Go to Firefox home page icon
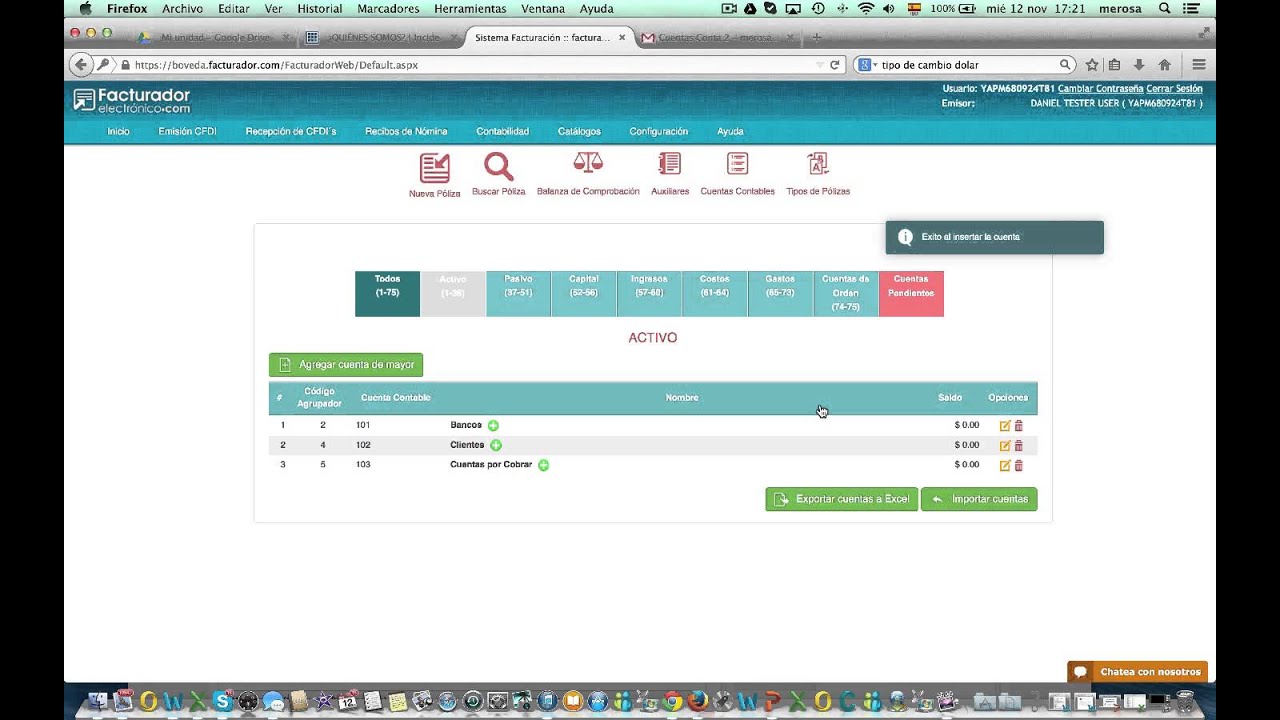The width and height of the screenshot is (1280, 720). [1164, 65]
